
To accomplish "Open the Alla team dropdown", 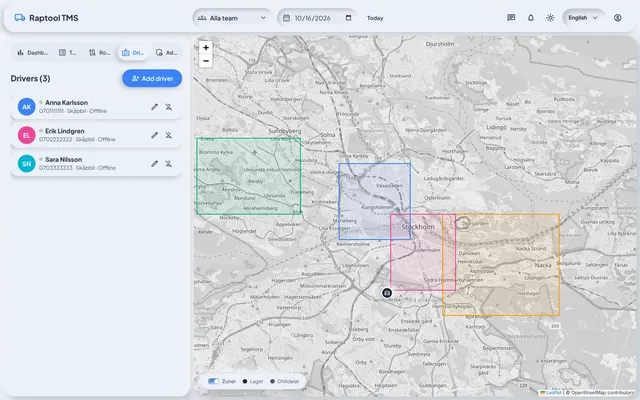I will point(232,18).
